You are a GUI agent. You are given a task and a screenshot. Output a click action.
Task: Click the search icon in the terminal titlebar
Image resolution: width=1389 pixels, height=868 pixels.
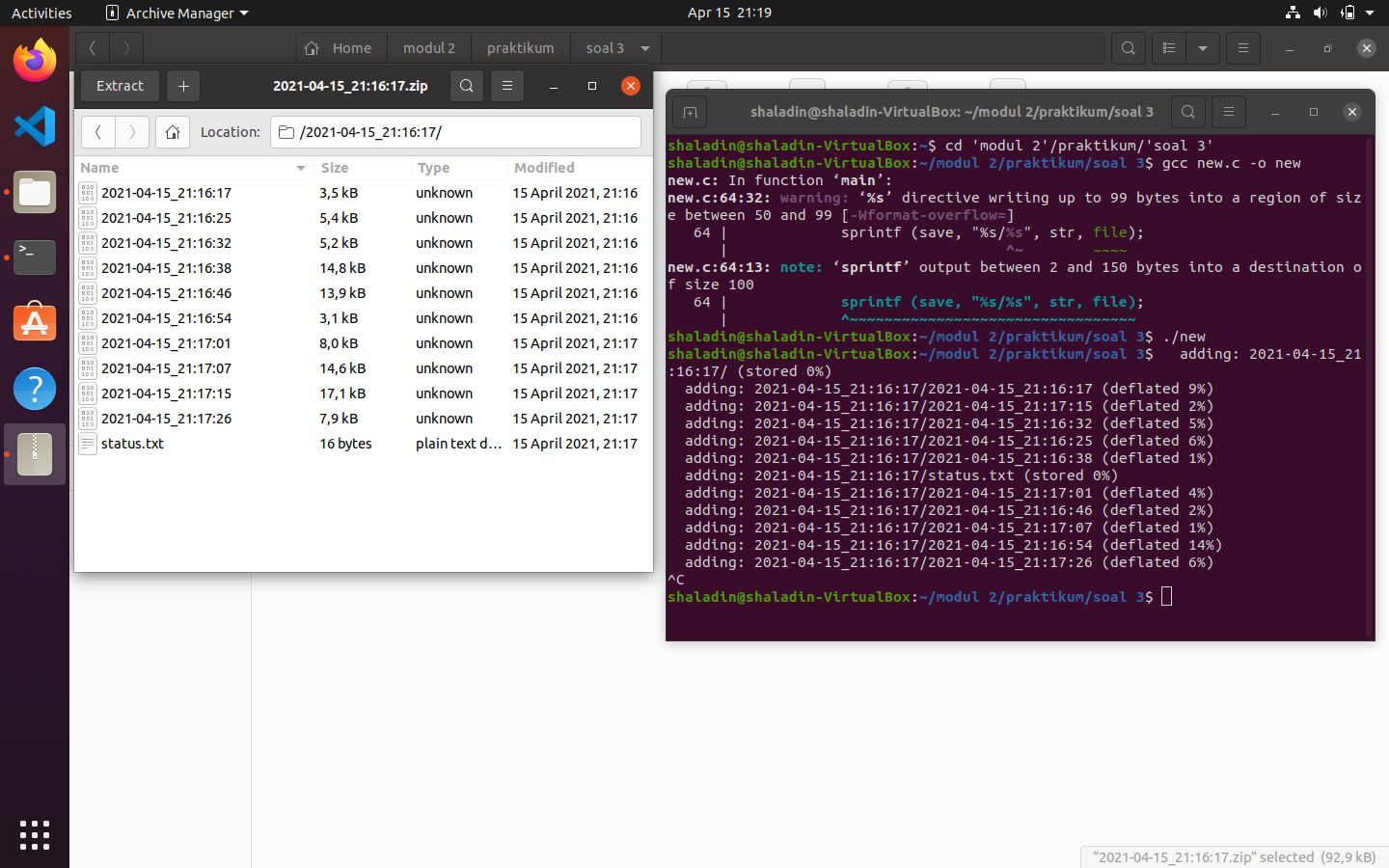pos(1188,112)
